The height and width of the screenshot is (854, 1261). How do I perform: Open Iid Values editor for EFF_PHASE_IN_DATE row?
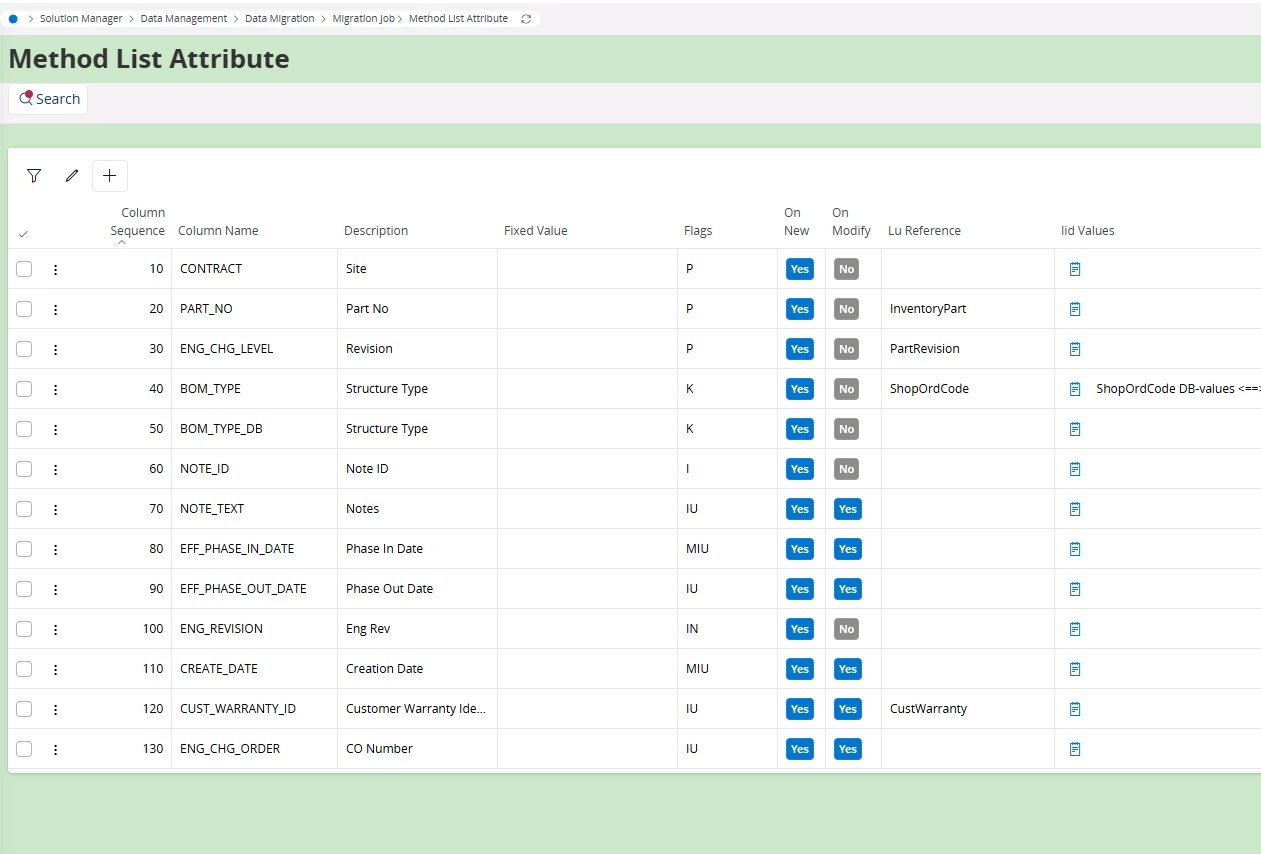(x=1075, y=549)
